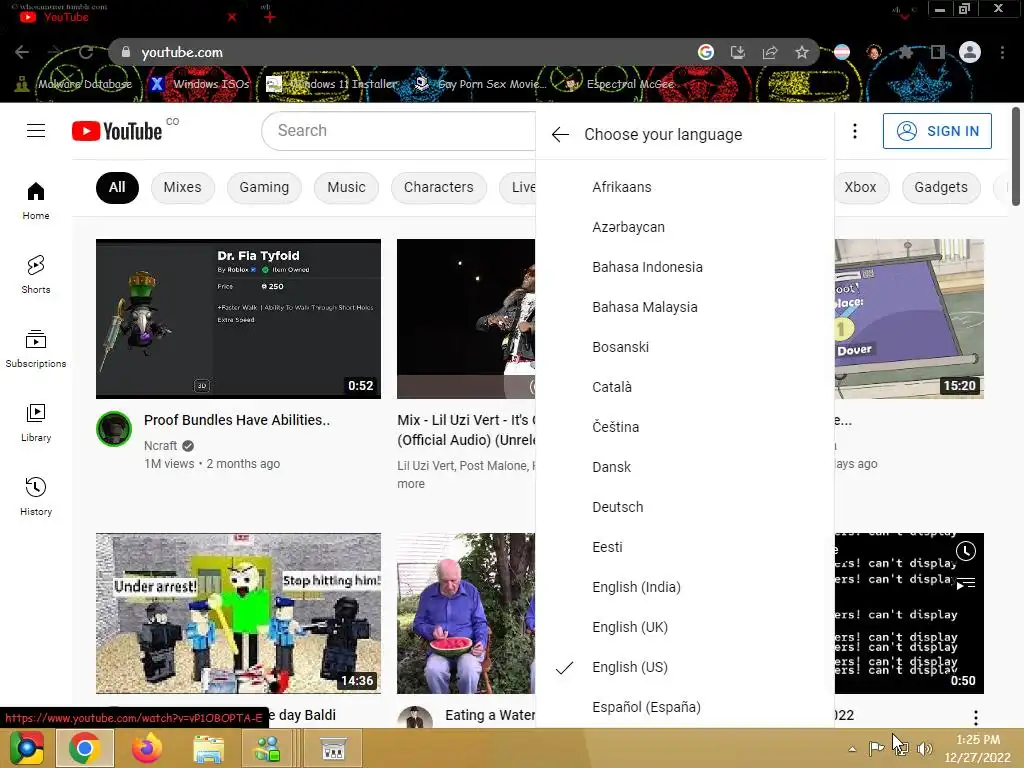Select the YouTube browser tab
1024x768 pixels.
124,18
